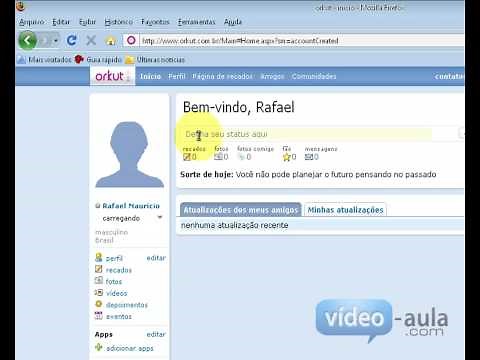Click the Últimas notícias folder icon
Image resolution: width=480 pixels, height=360 pixels.
pos(129,60)
